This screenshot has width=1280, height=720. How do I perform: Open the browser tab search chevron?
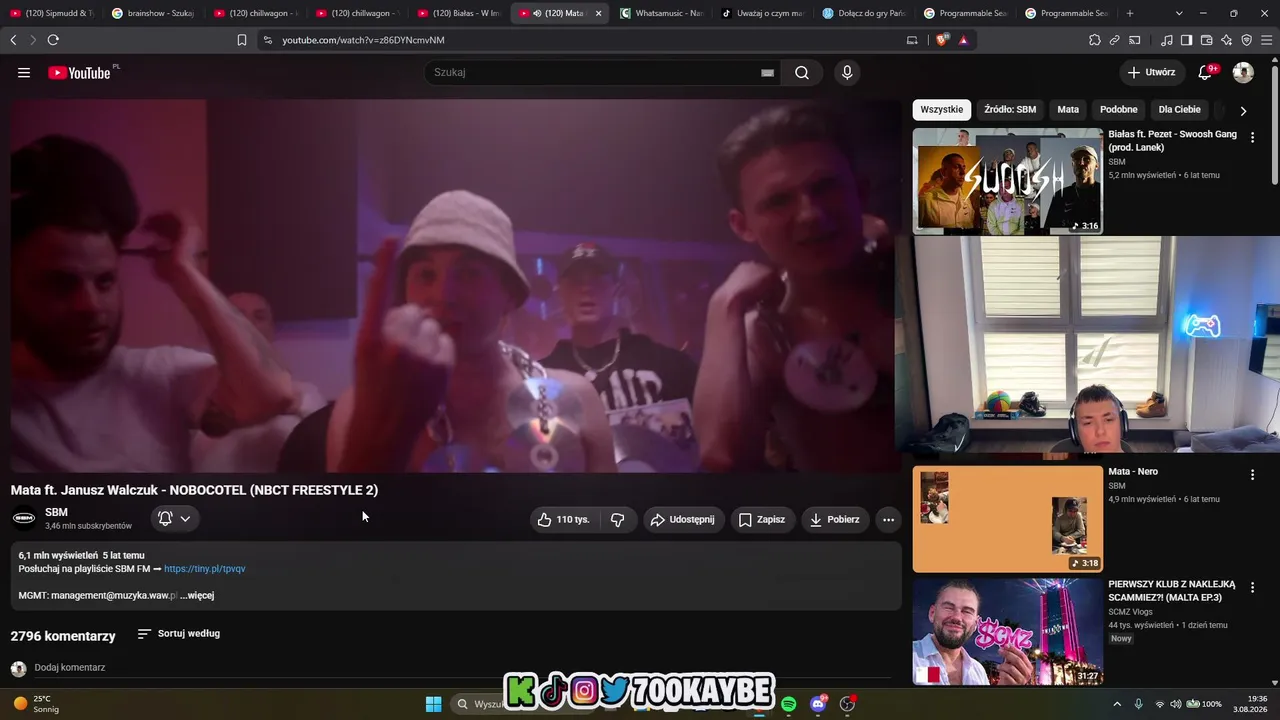(x=1179, y=13)
